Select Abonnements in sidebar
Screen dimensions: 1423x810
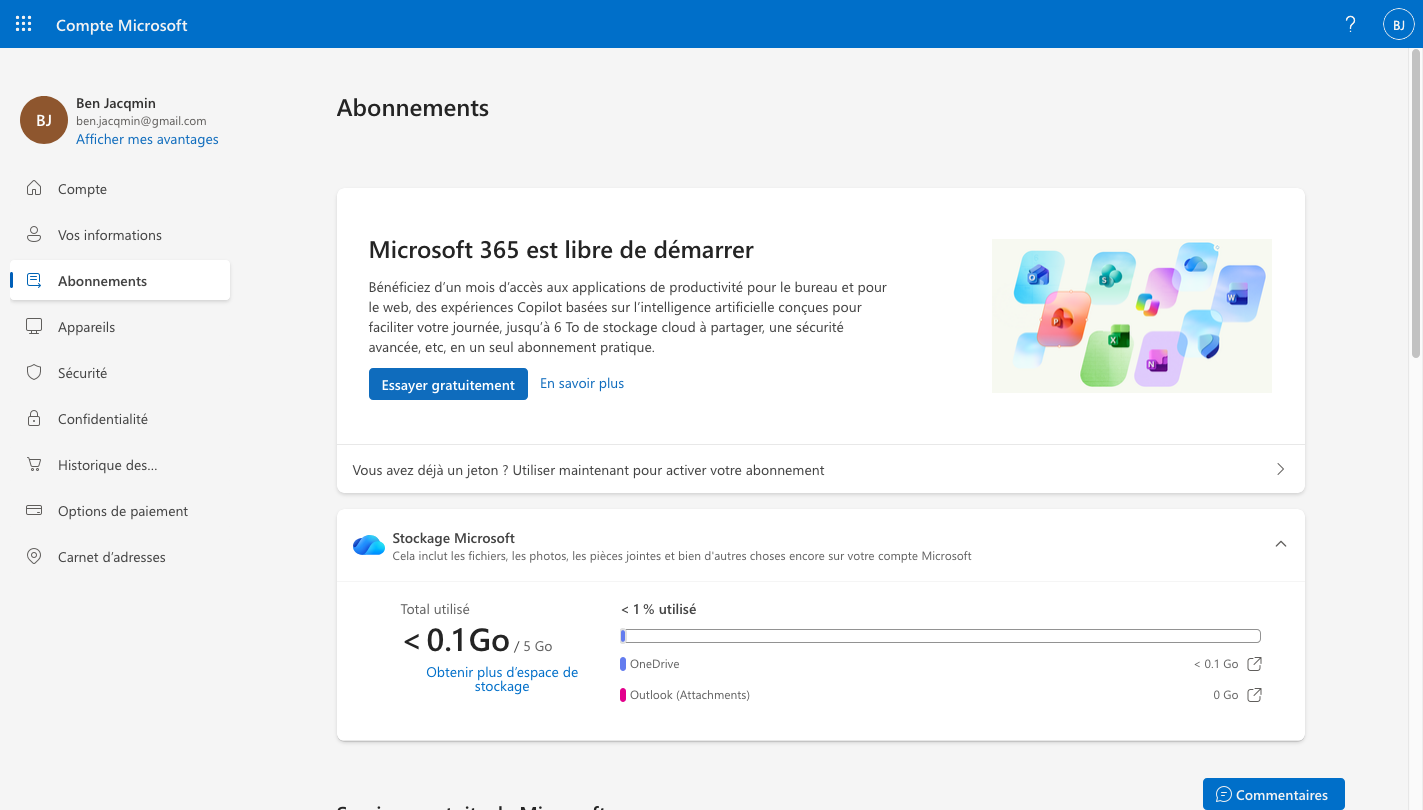120,281
